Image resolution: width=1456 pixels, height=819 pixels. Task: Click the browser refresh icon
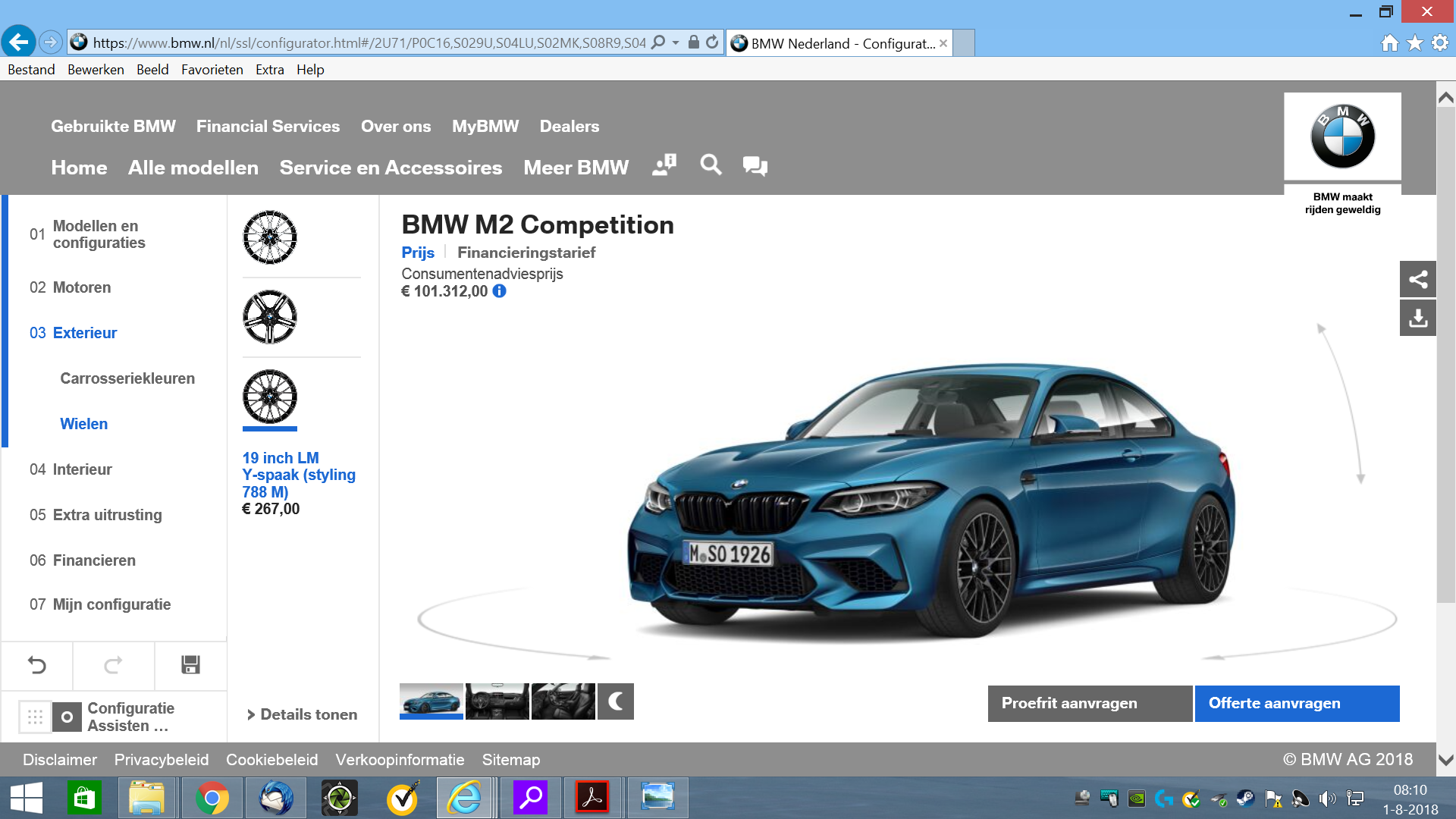(x=712, y=42)
